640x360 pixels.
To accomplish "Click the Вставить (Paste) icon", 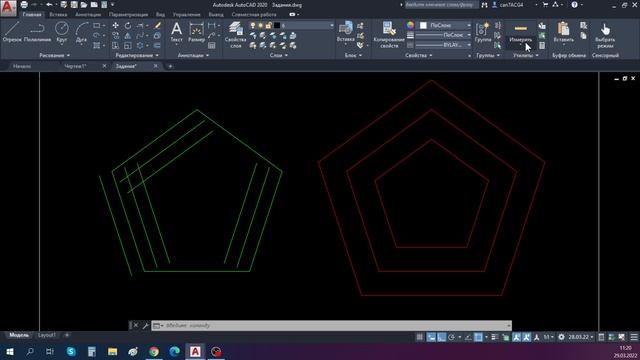I will 564,32.
